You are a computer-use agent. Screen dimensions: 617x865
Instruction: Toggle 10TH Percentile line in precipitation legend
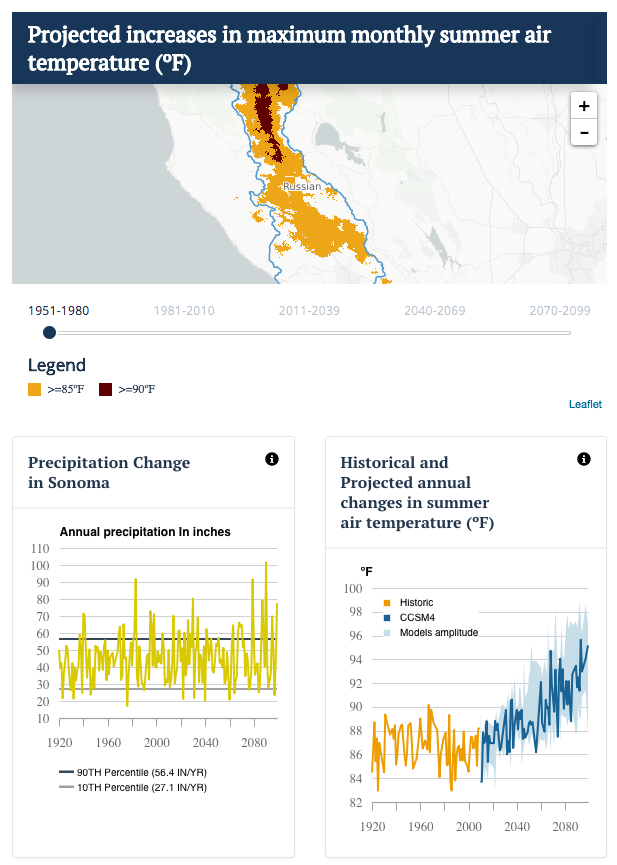tap(133, 787)
